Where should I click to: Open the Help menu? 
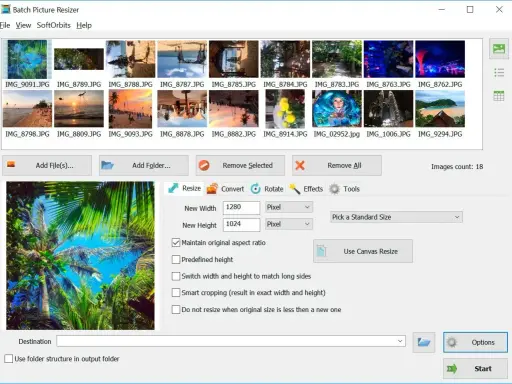click(x=84, y=25)
